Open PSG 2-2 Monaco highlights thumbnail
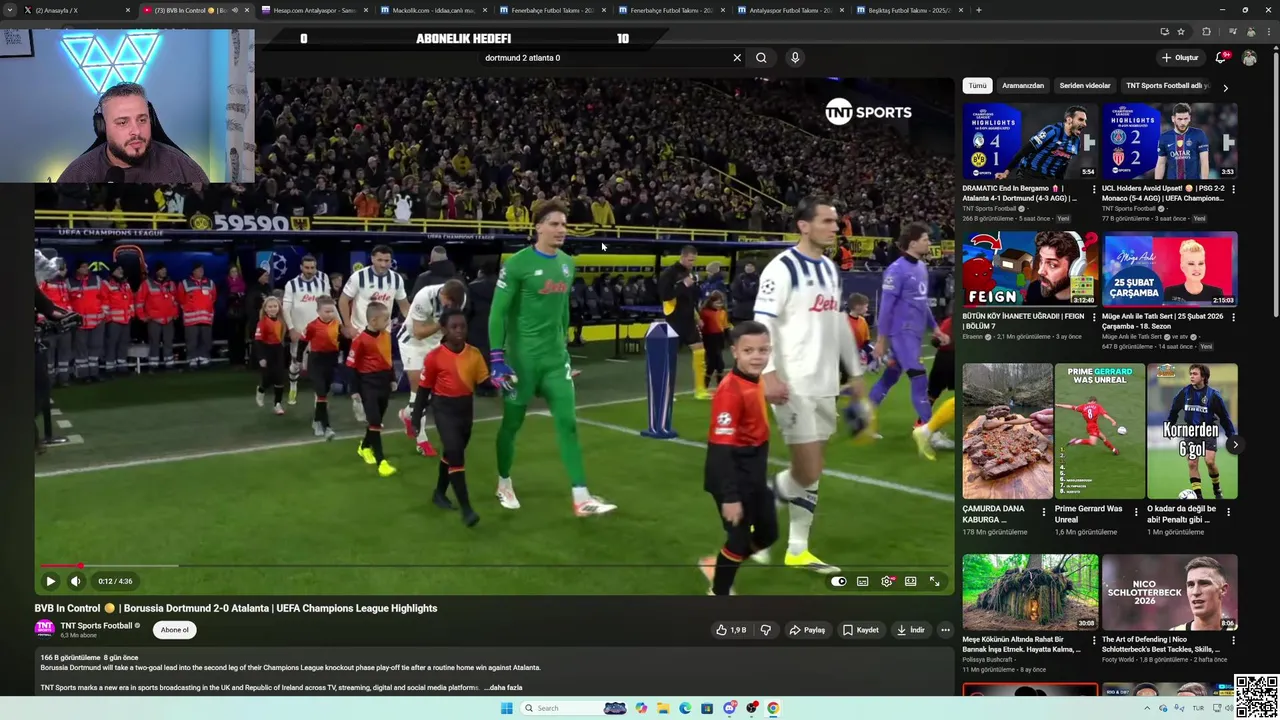Image resolution: width=1280 pixels, height=720 pixels. point(1170,141)
